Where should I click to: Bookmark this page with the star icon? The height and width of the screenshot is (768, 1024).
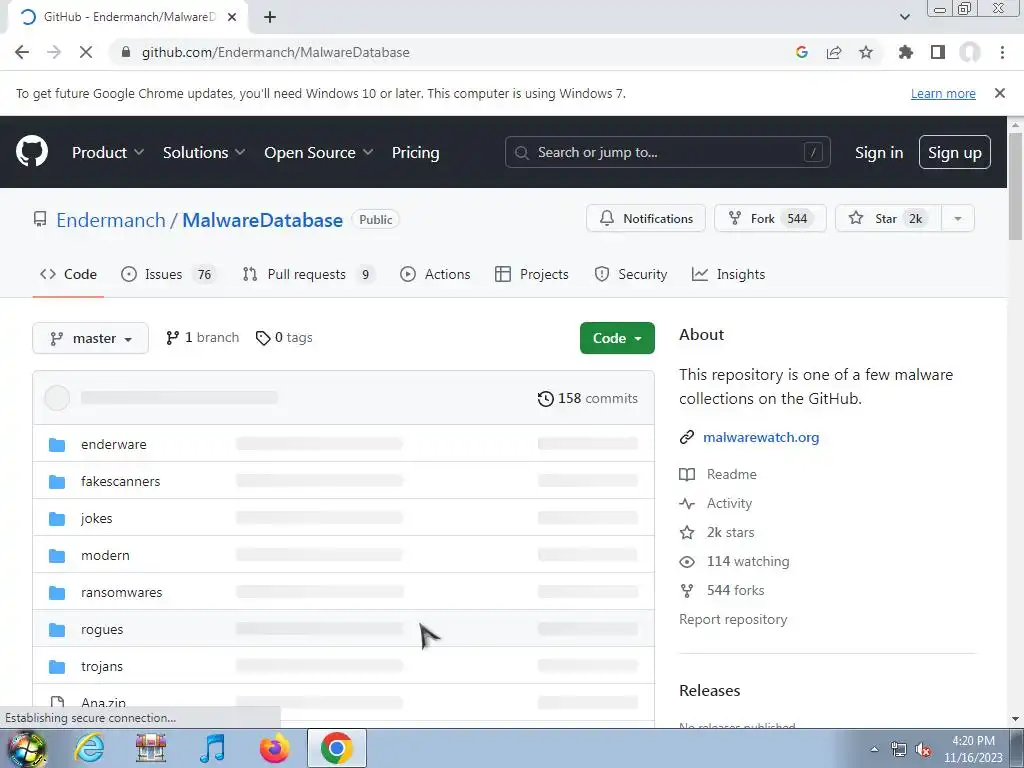point(866,52)
